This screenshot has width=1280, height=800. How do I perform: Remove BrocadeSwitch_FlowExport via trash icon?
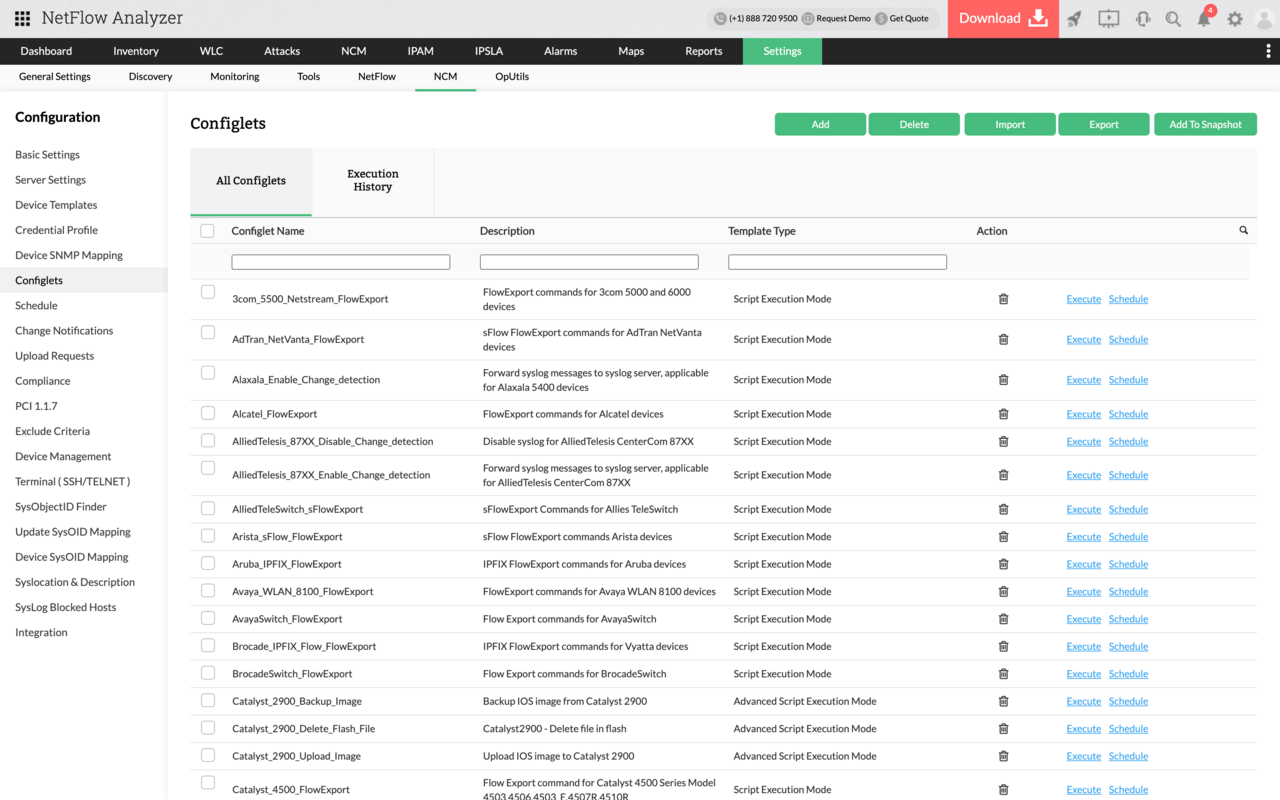(1003, 674)
